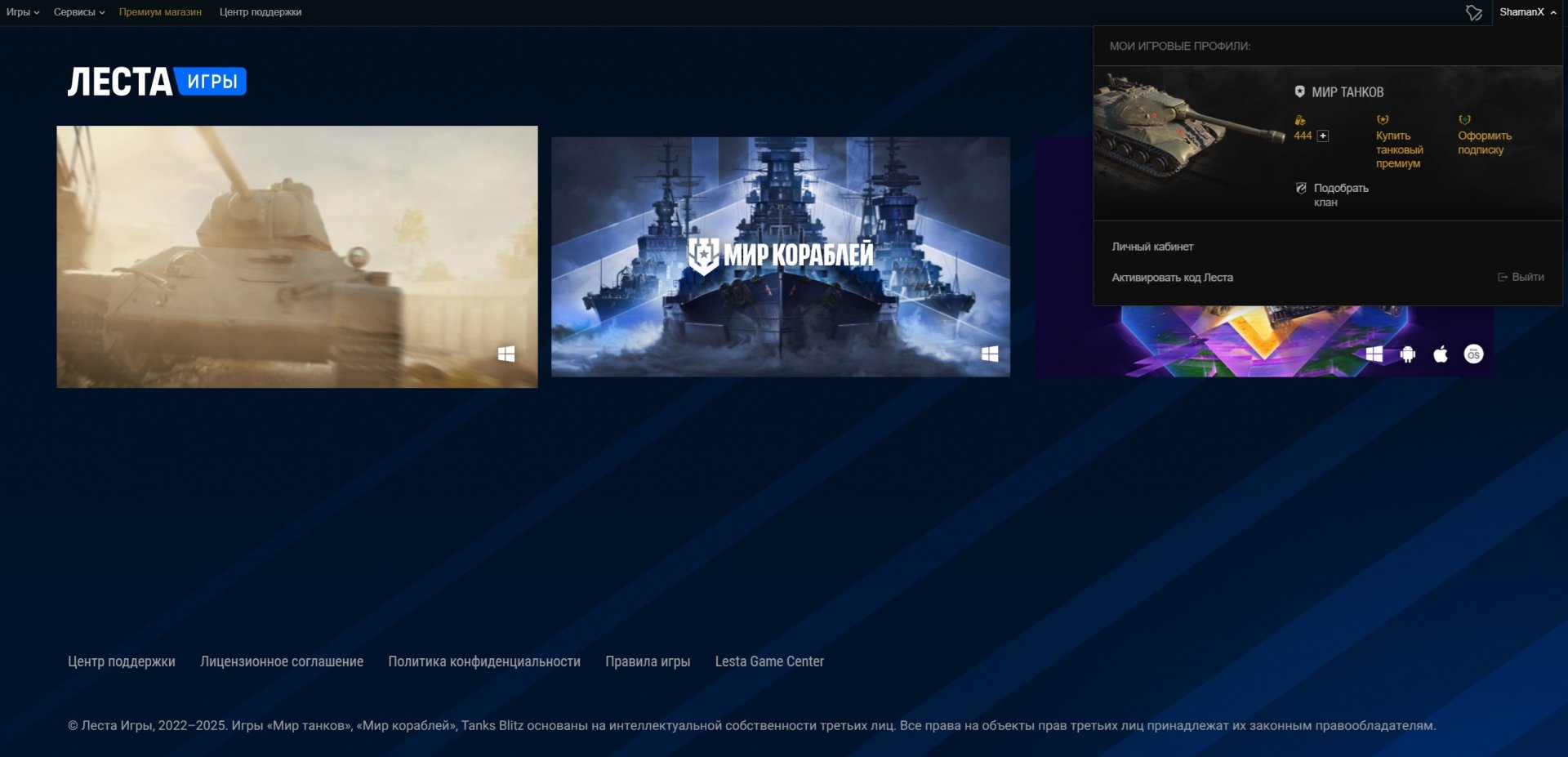Image resolution: width=1568 pixels, height=757 pixels.
Task: Open Премиум магазин link
Action: (x=160, y=12)
